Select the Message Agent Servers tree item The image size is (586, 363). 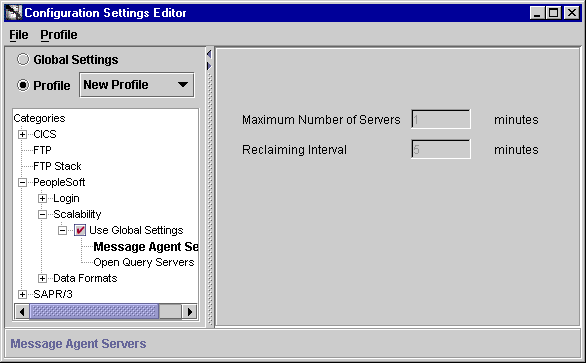(x=146, y=247)
